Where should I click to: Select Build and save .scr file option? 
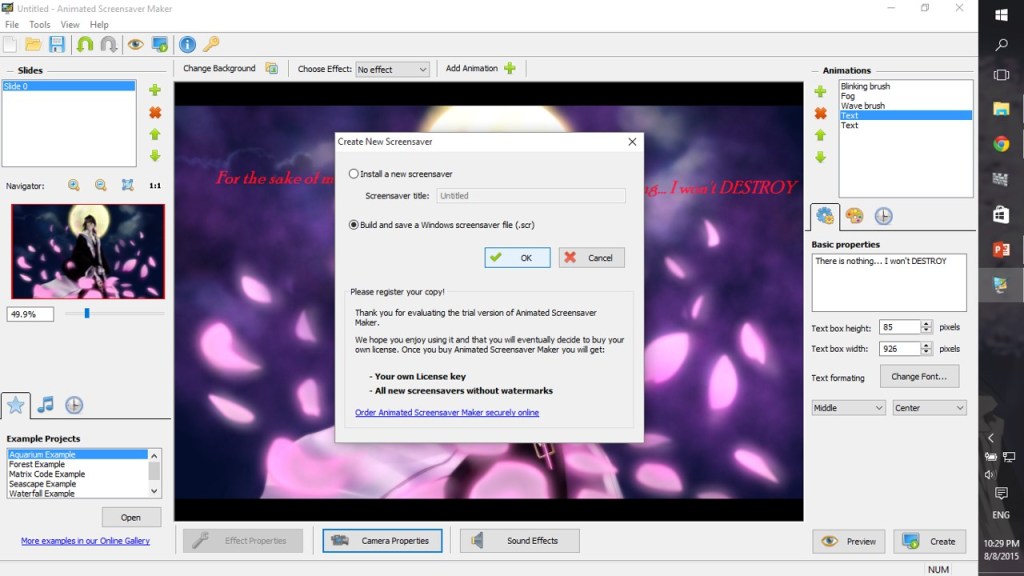click(353, 225)
